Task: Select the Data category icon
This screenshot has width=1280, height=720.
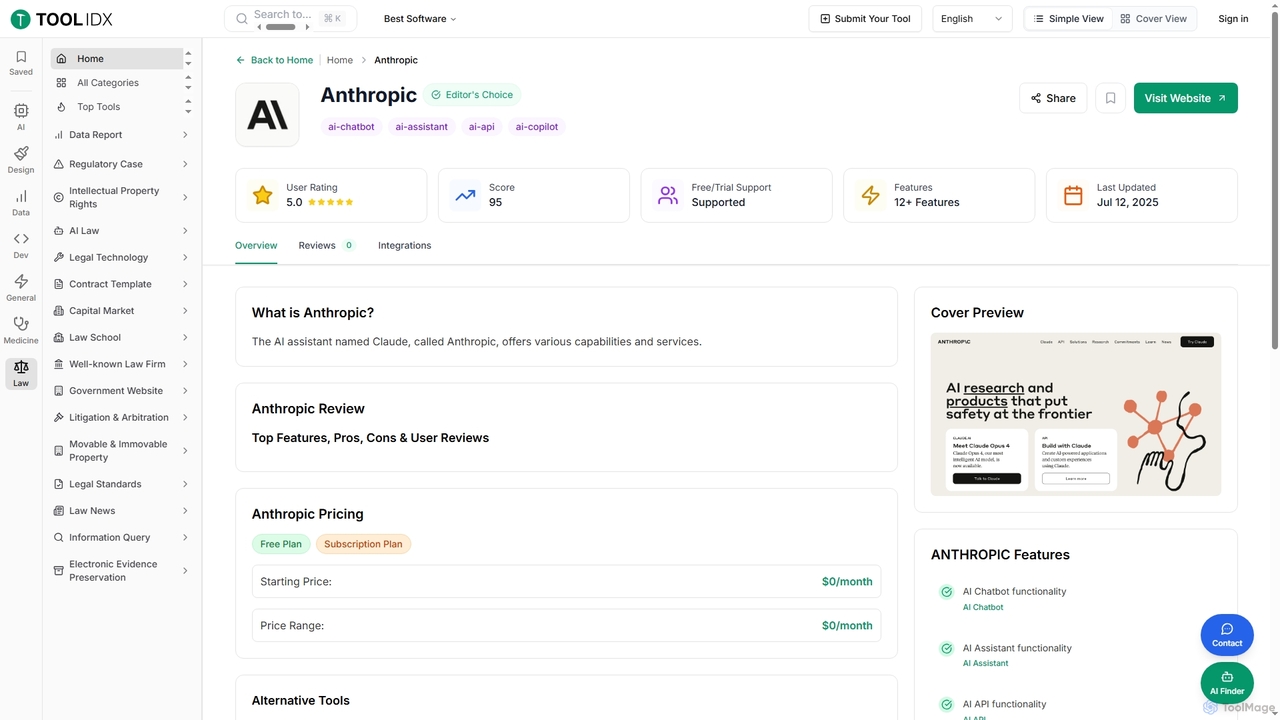Action: pos(21,196)
